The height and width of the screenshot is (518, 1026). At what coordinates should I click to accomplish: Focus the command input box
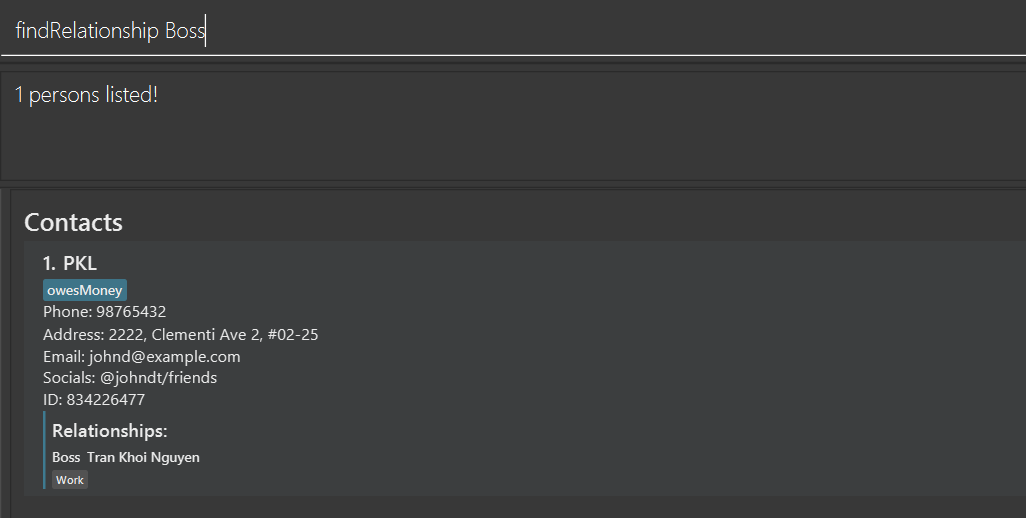click(600, 31)
